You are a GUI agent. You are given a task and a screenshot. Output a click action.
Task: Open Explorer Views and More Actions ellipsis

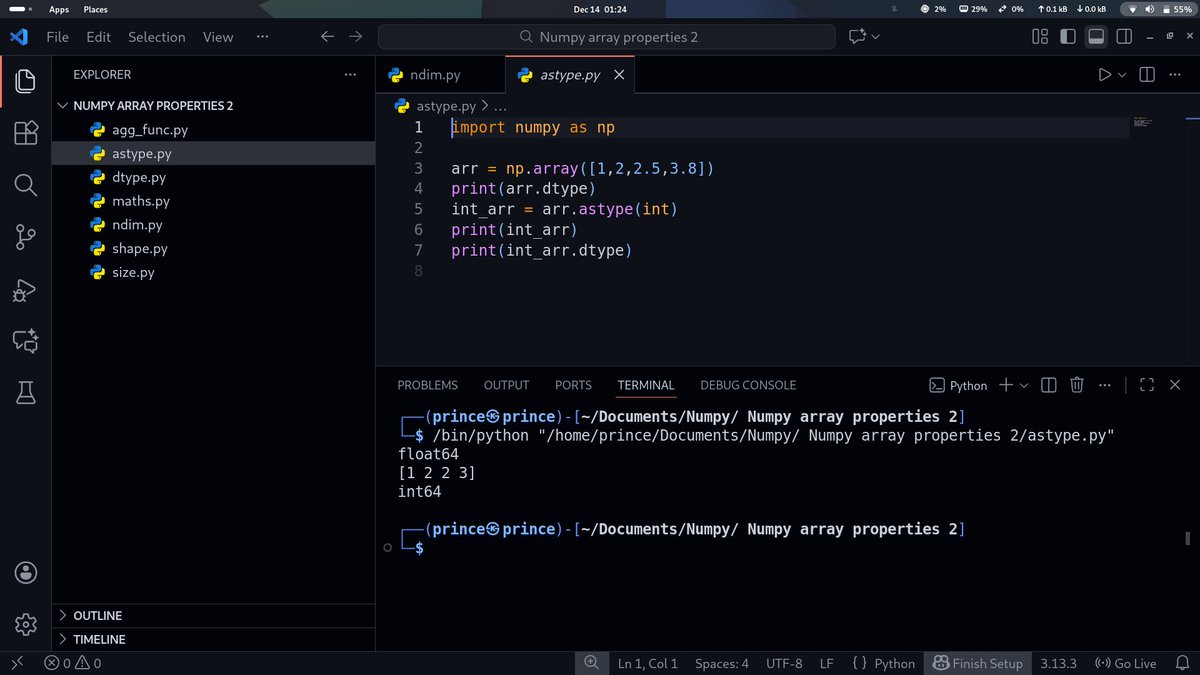(350, 75)
